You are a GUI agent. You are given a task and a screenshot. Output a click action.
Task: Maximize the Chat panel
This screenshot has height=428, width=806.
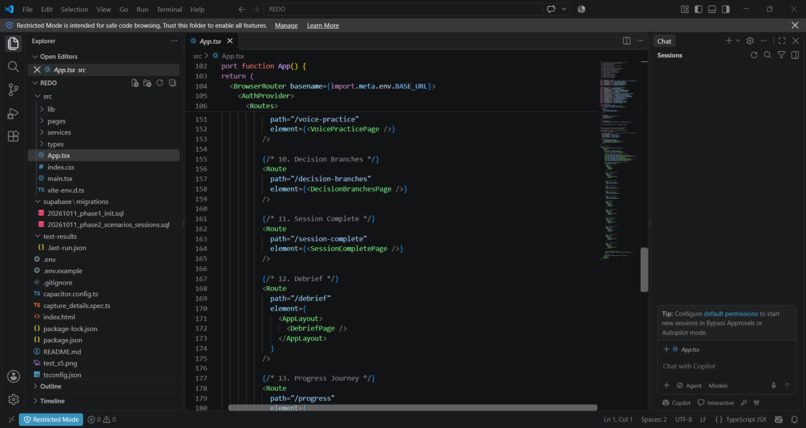coord(782,41)
